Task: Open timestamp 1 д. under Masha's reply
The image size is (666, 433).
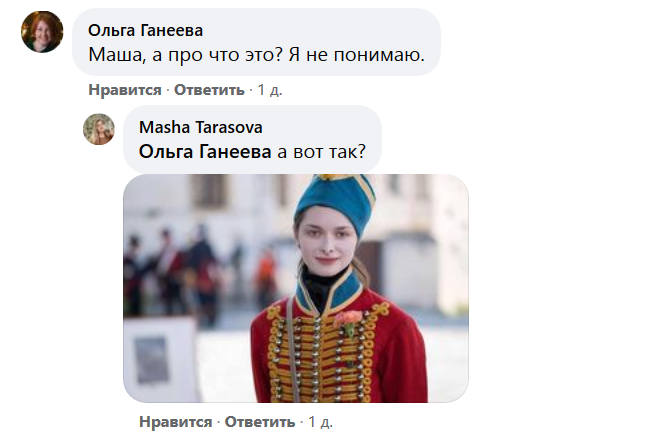Action: coord(320,422)
